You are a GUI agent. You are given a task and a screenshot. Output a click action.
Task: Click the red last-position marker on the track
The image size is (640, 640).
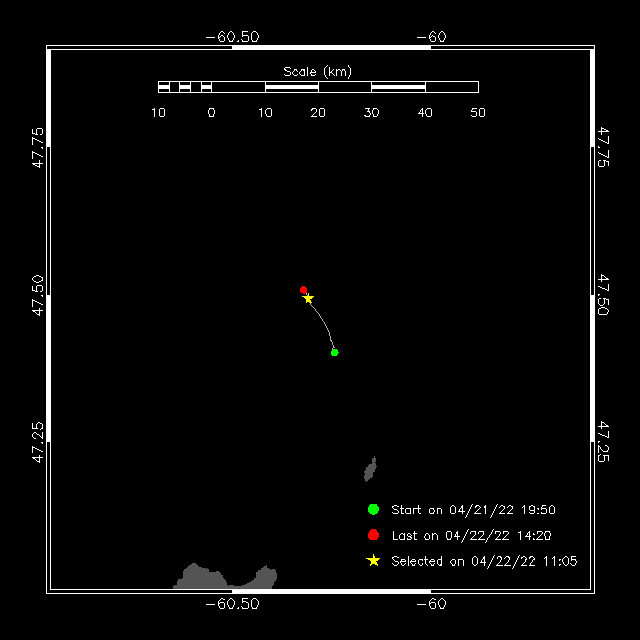click(303, 290)
